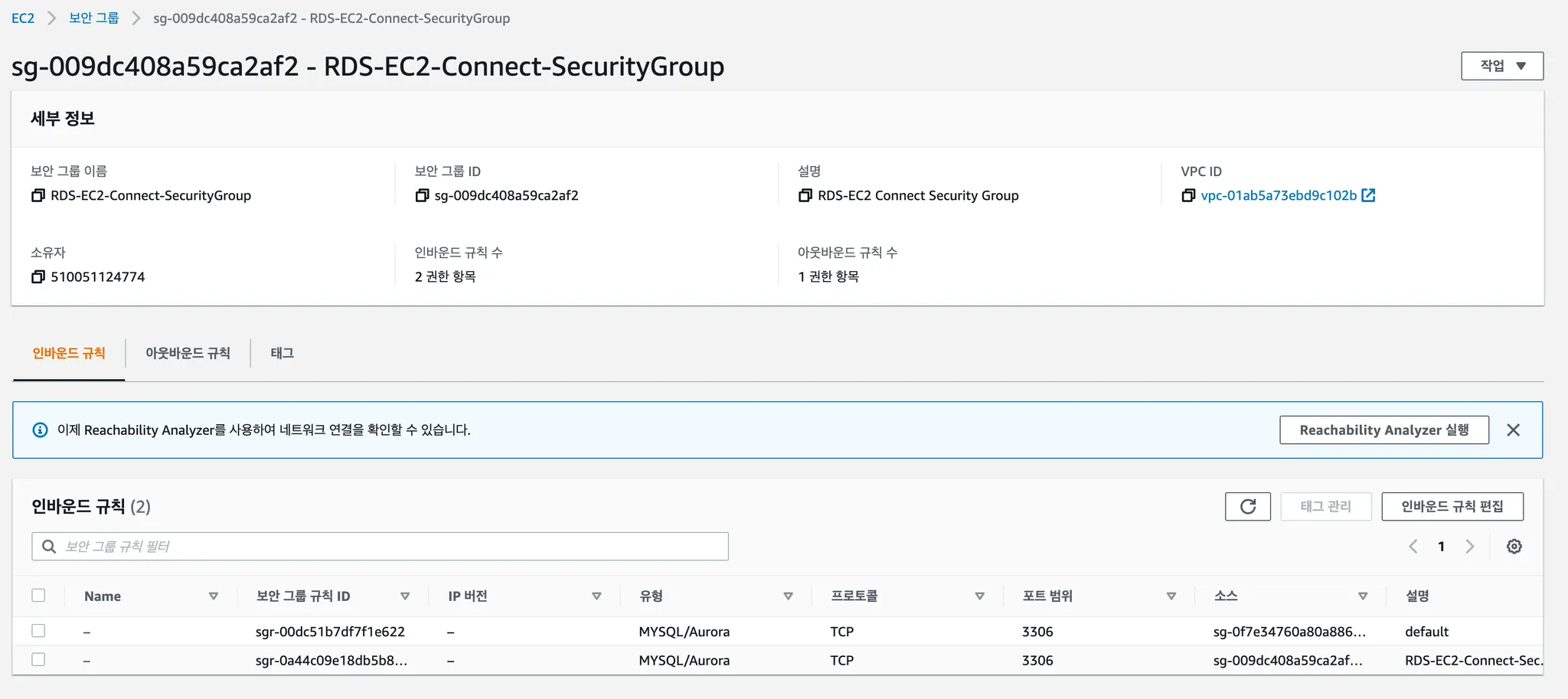Select all inbound rules with header checkbox

click(38, 596)
